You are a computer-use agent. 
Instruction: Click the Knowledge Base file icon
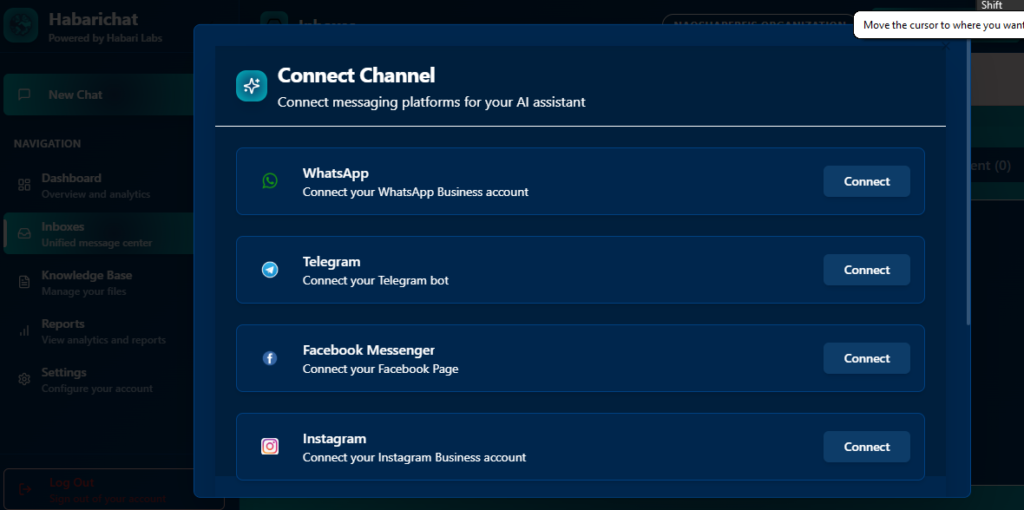[24, 282]
